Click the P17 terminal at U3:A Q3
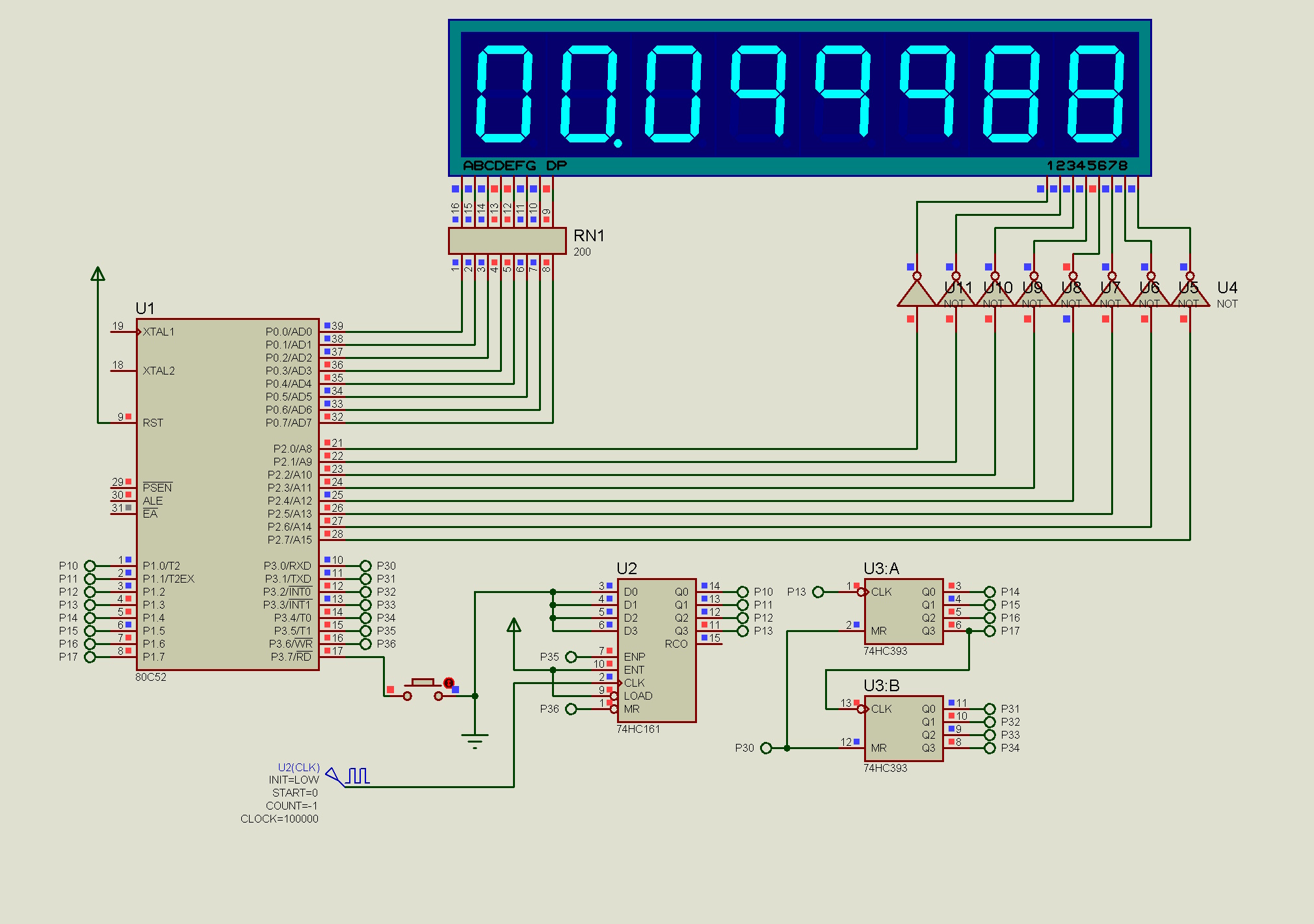The image size is (1314, 924). point(990,631)
